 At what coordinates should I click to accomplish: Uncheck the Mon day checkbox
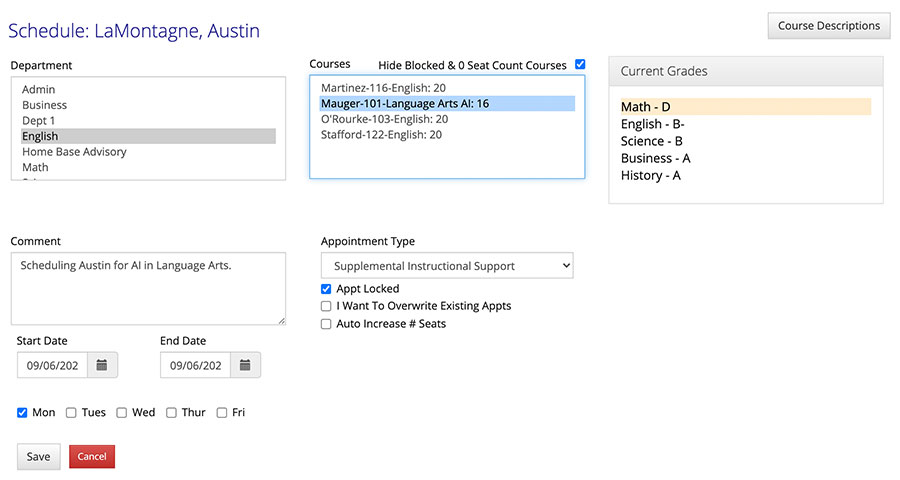coord(22,412)
